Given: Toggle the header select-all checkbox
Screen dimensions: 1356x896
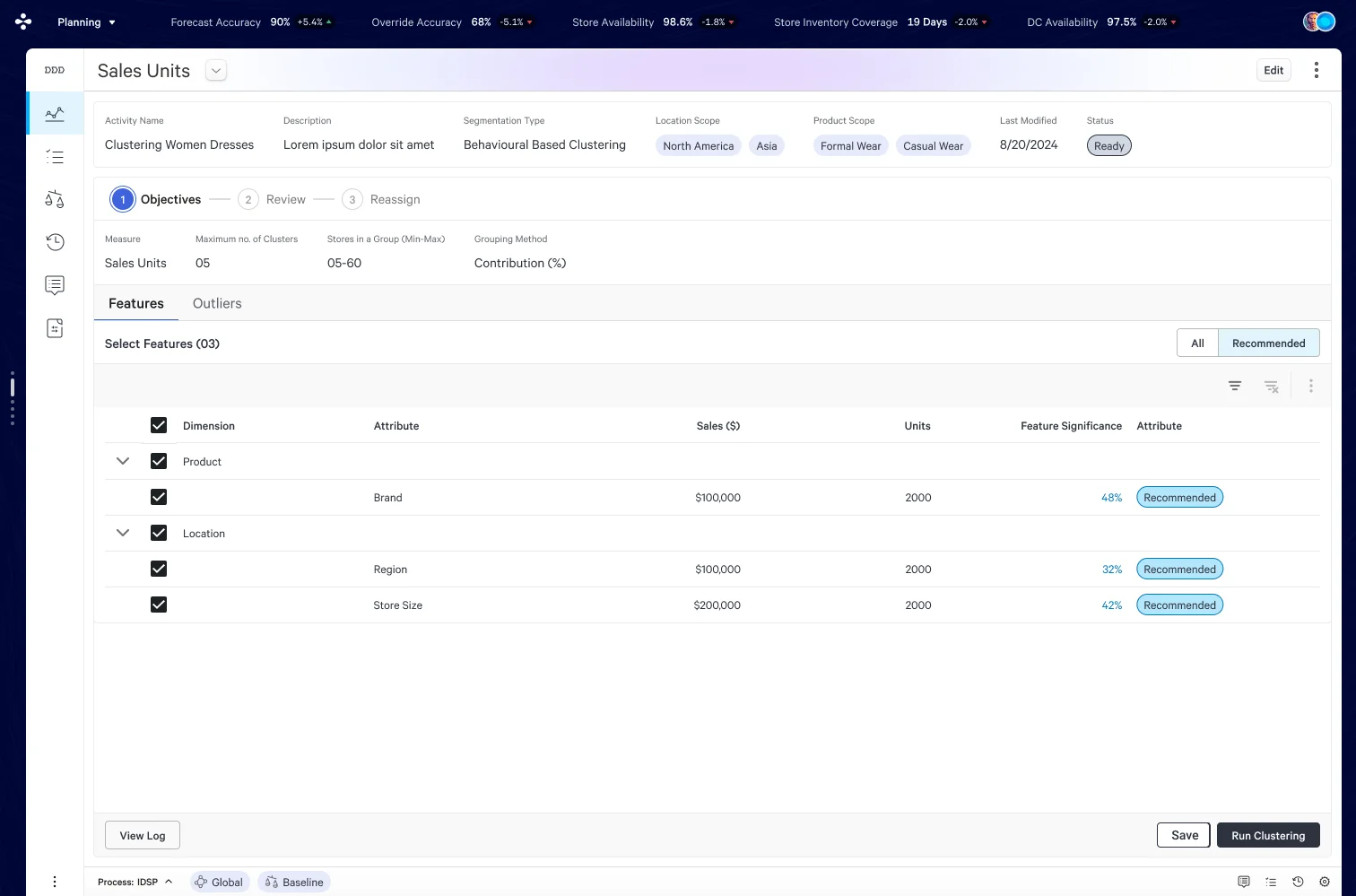Looking at the screenshot, I should (159, 425).
